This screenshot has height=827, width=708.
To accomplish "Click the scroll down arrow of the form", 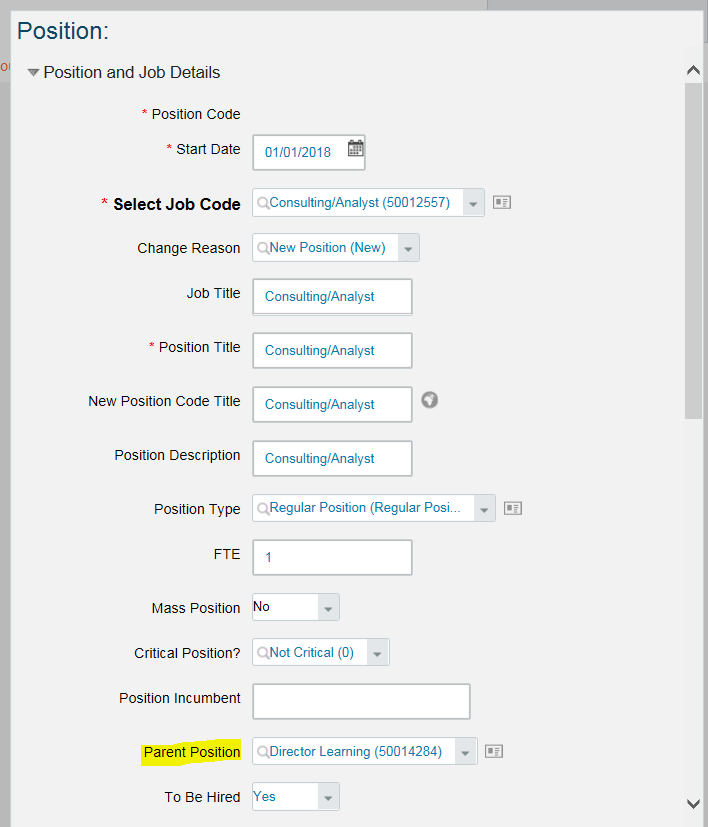I will click(693, 804).
